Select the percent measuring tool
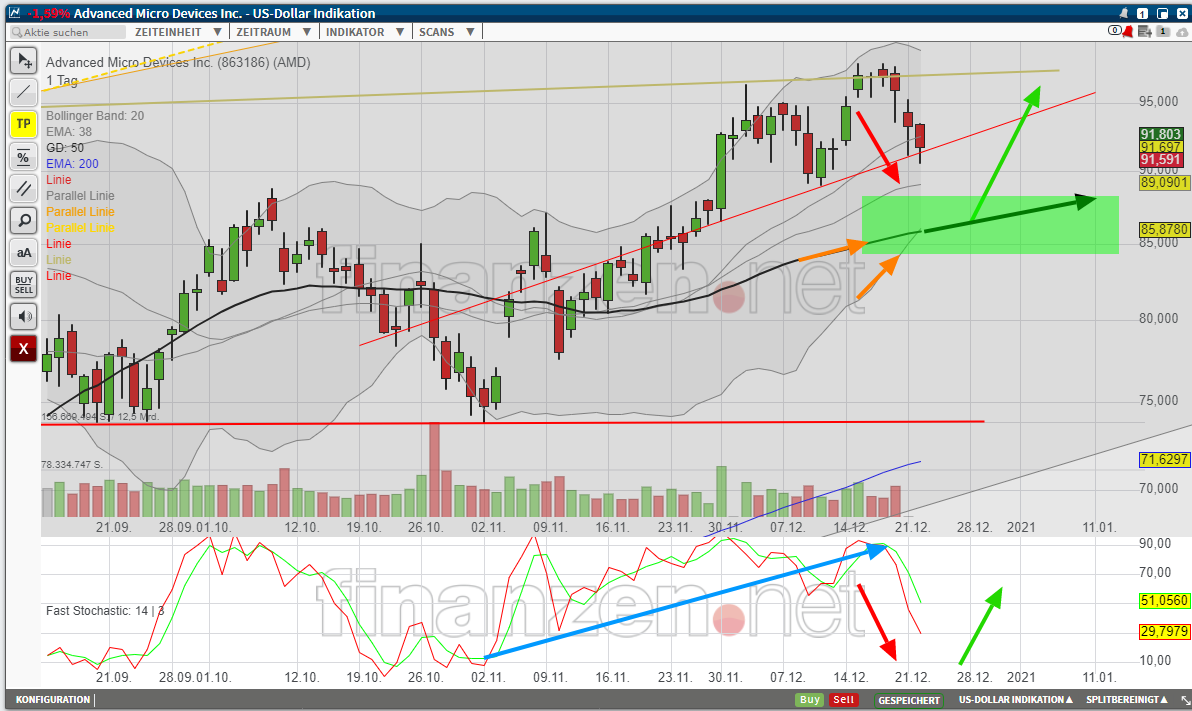 [x=24, y=157]
